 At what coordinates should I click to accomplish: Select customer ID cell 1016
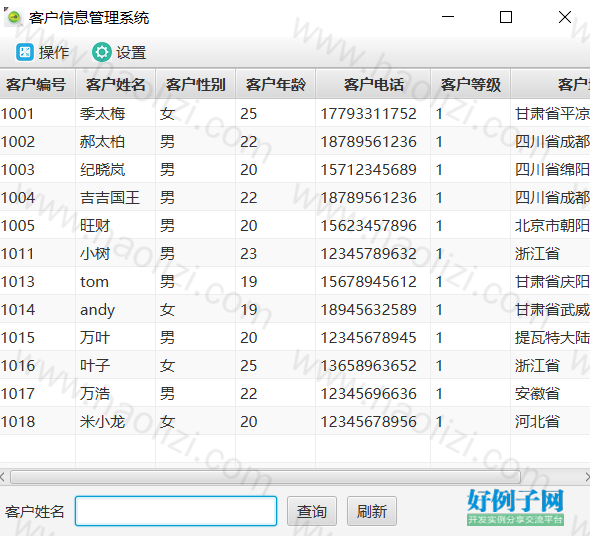pos(38,365)
